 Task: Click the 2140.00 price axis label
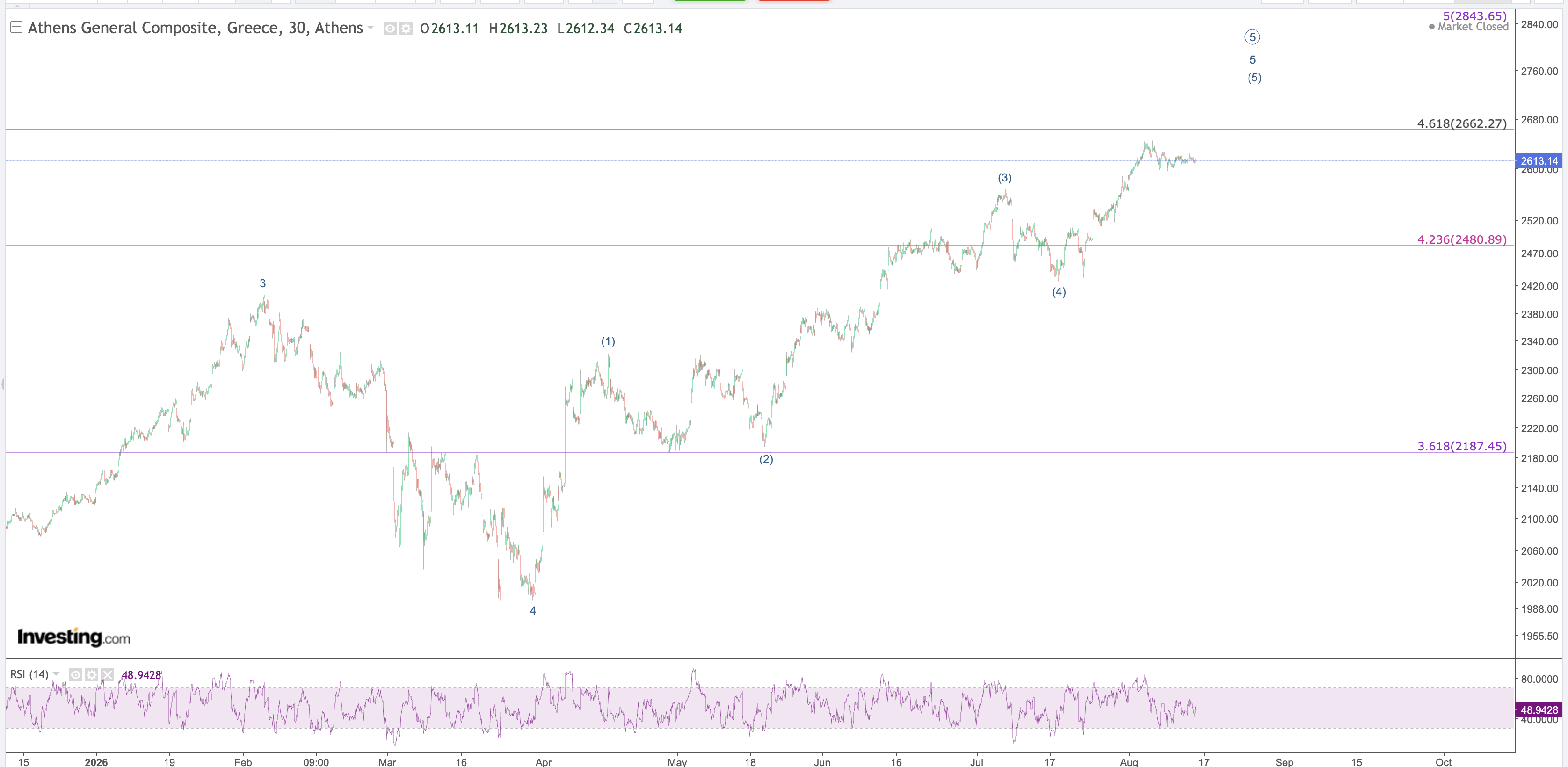[1539, 488]
